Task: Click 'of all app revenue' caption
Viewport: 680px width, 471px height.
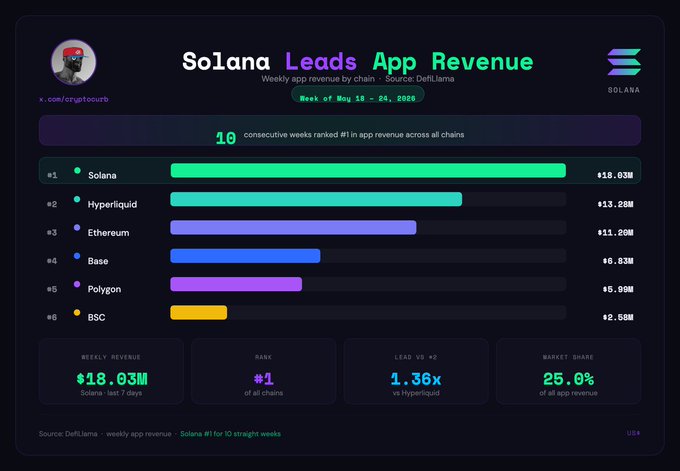Action: 569,393
